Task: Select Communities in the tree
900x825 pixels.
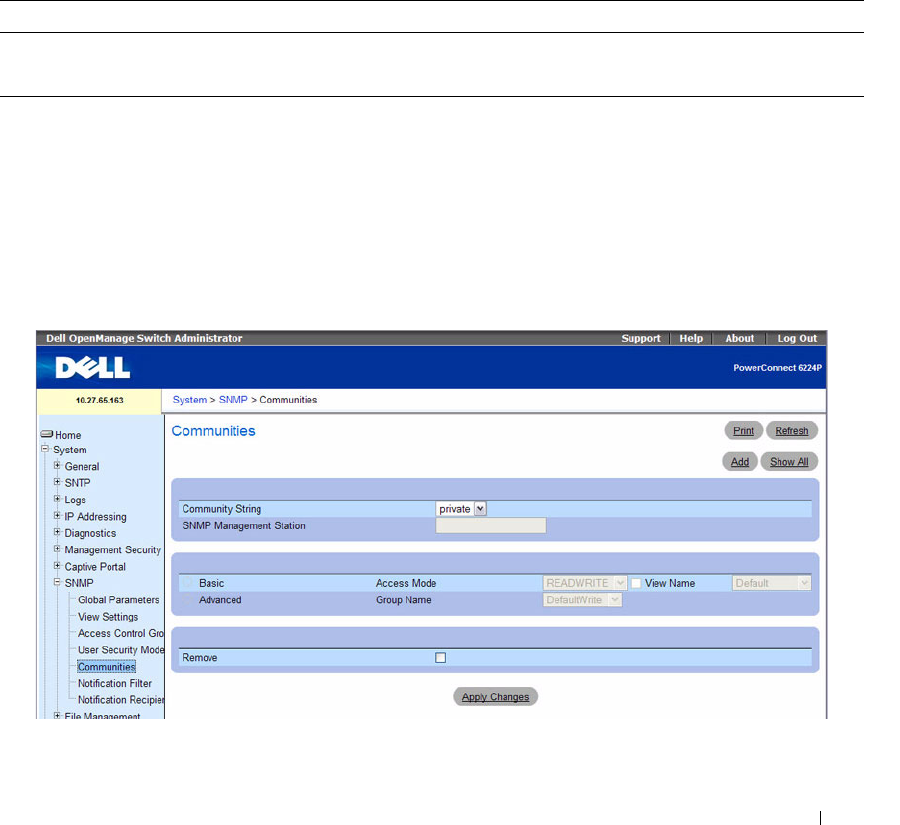Action: tap(107, 667)
